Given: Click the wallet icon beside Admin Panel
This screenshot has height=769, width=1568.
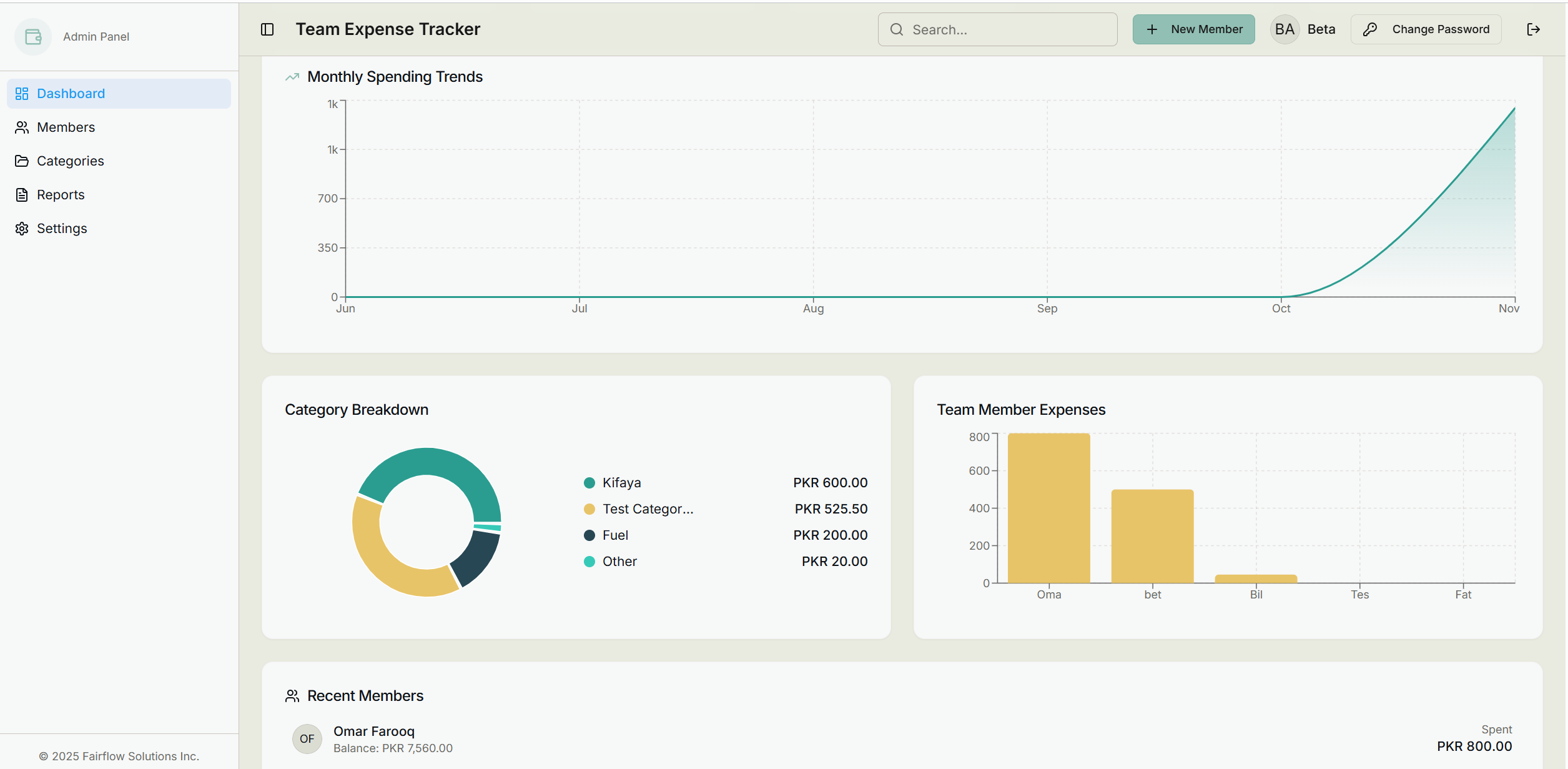Looking at the screenshot, I should tap(32, 36).
